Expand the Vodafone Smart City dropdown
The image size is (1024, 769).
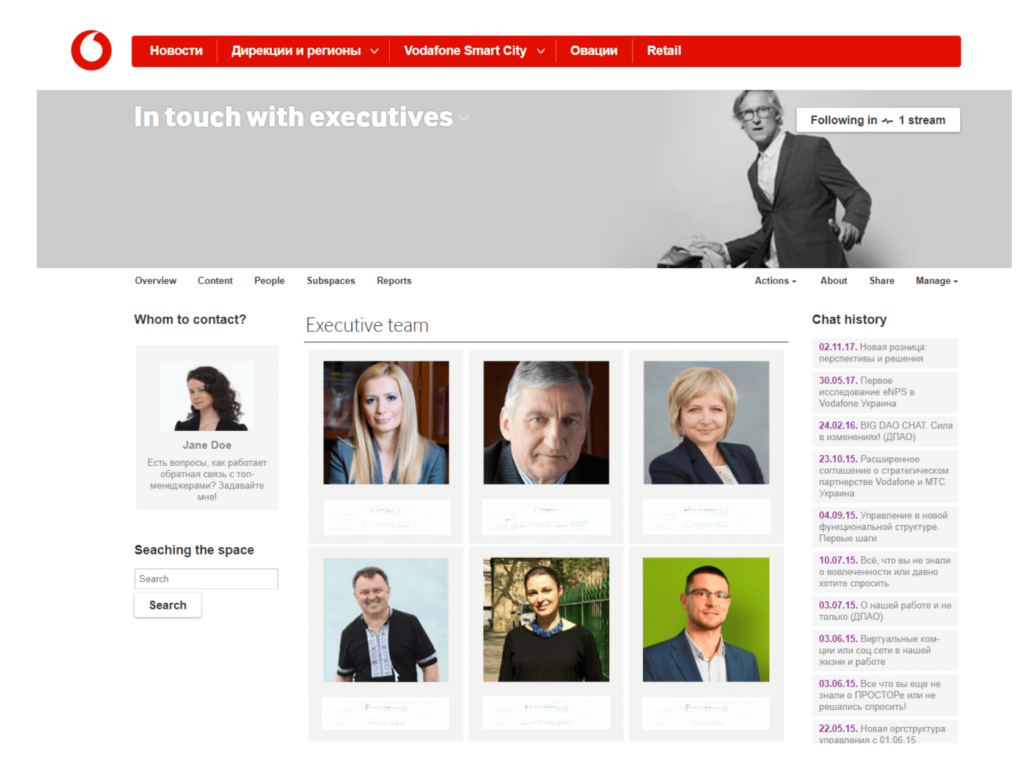473,51
